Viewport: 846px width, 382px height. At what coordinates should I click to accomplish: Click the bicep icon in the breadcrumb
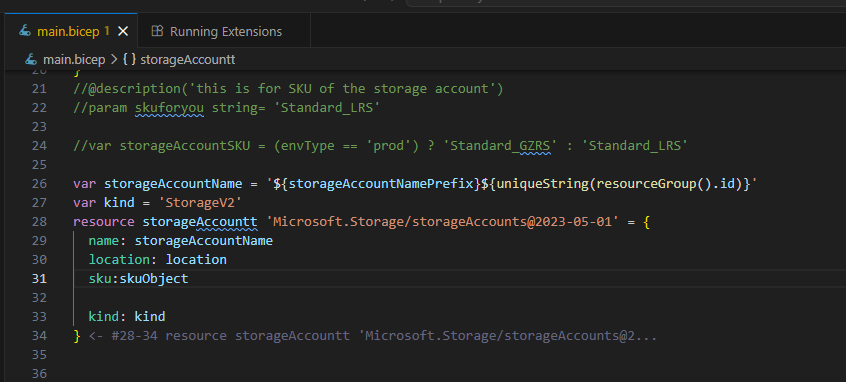coord(32,59)
